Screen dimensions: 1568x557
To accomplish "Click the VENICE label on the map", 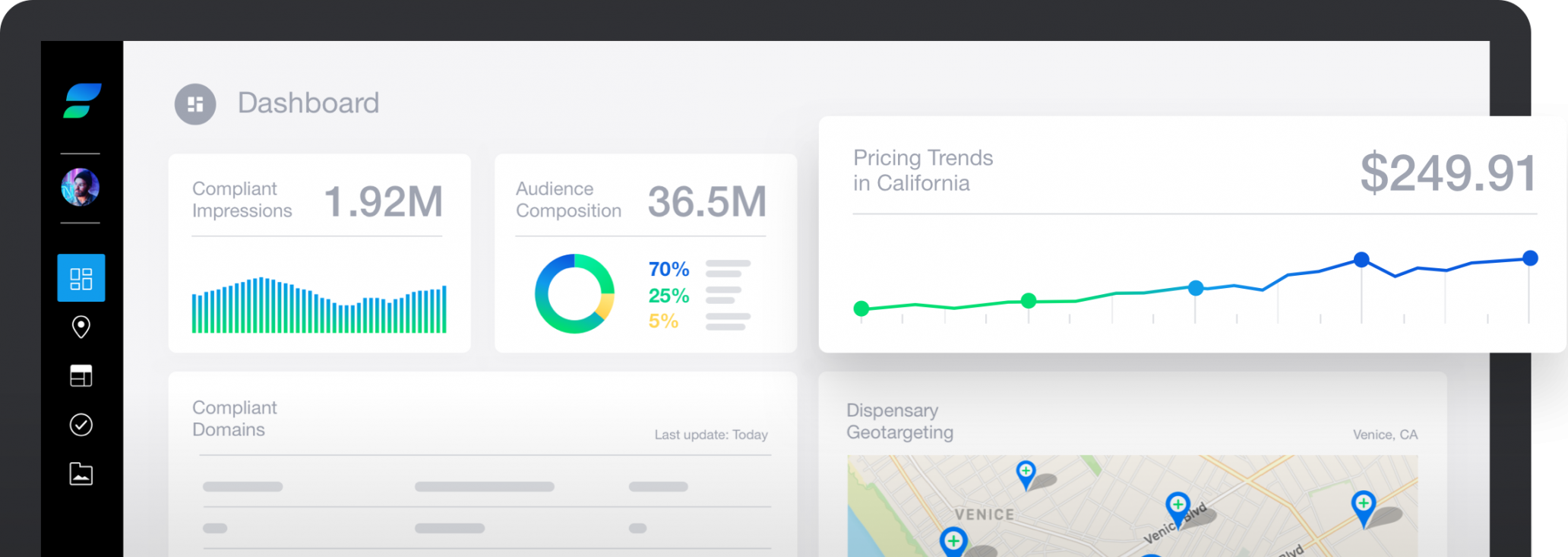I will [x=984, y=514].
